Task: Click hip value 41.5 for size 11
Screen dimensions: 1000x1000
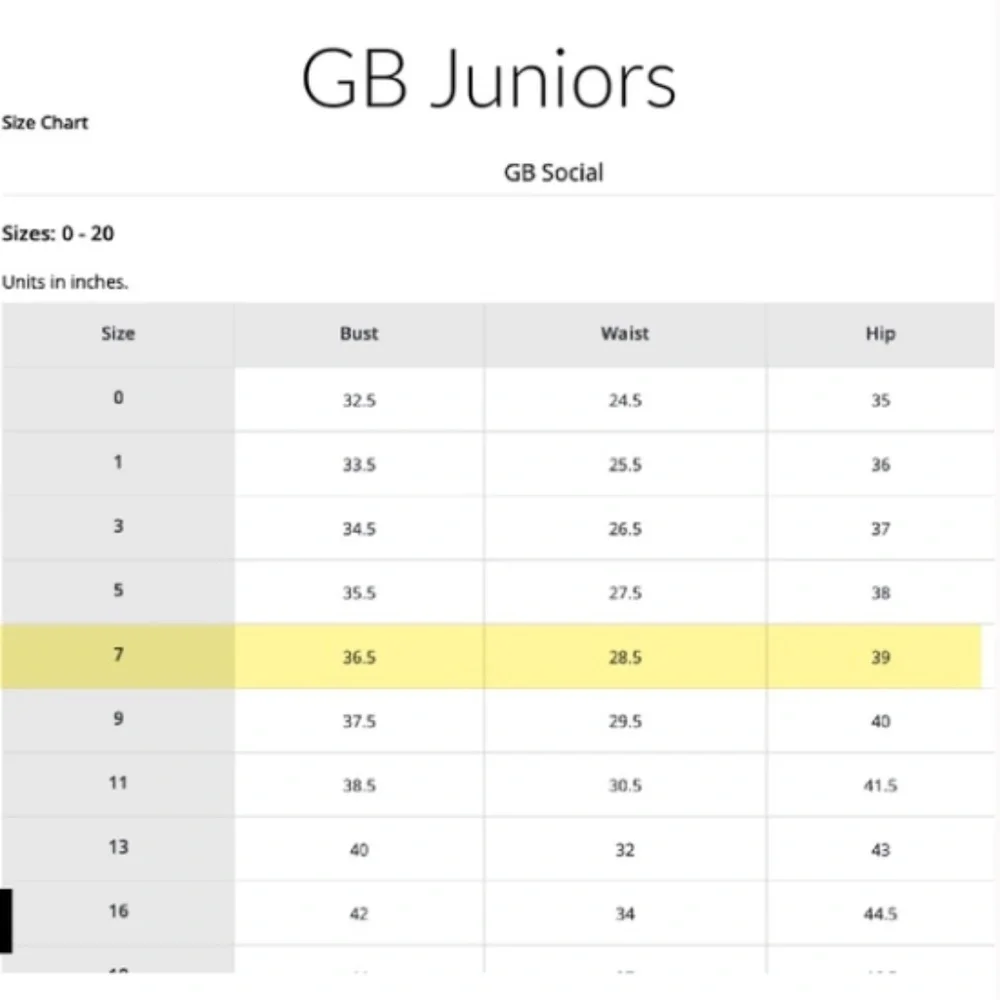Action: 881,786
